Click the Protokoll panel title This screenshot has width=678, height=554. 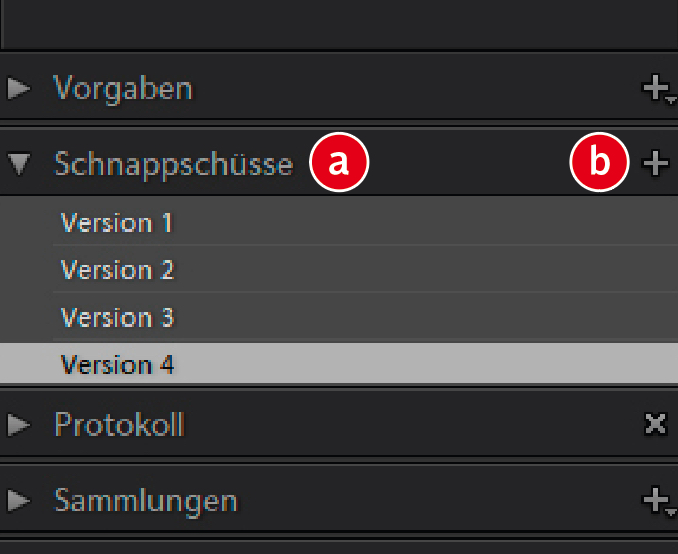(x=119, y=425)
